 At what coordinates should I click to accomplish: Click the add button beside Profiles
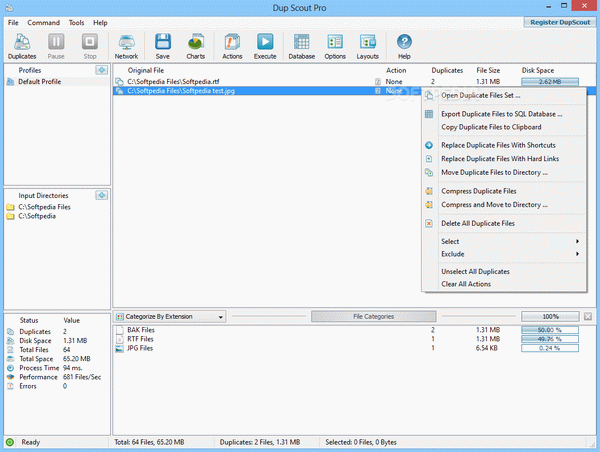coord(101,70)
